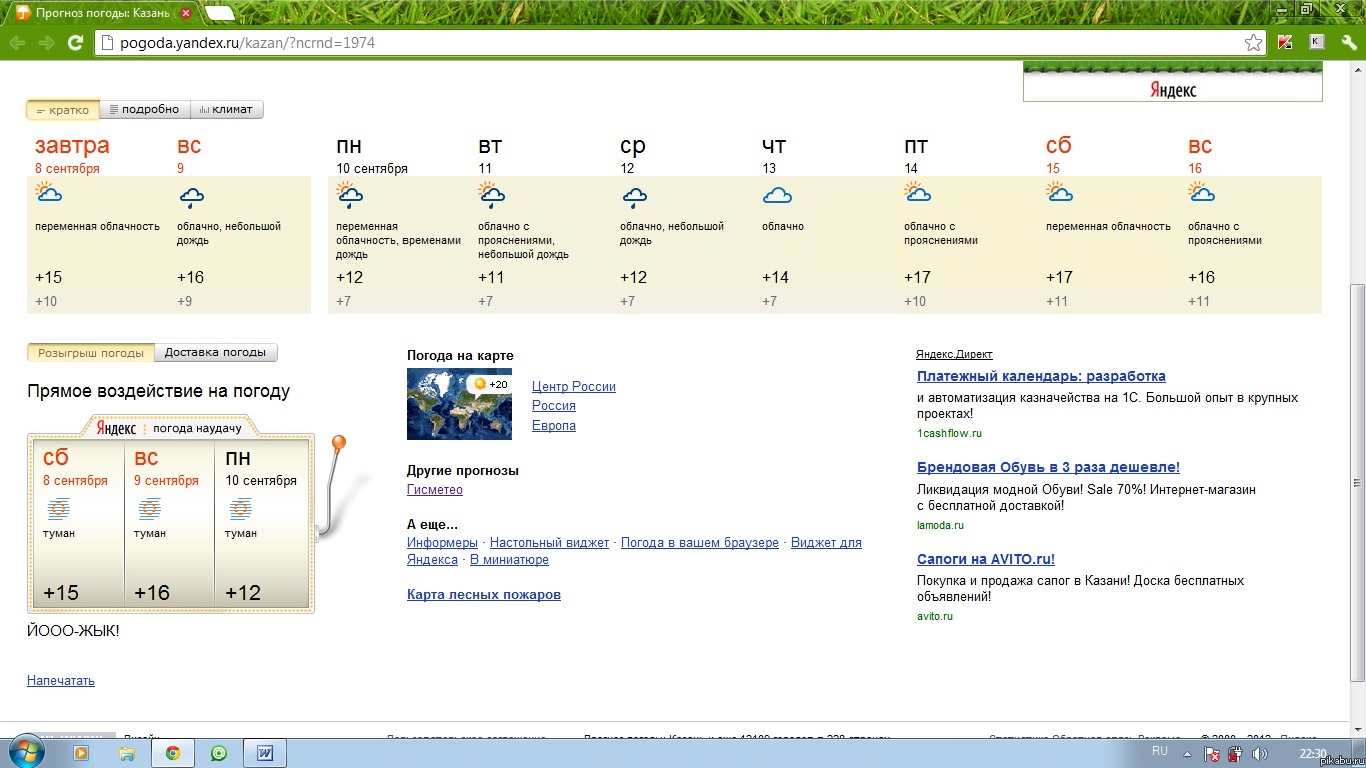The width and height of the screenshot is (1366, 768).
Task: Click the fog icon for сб 8 сентября
Action: pos(59,509)
